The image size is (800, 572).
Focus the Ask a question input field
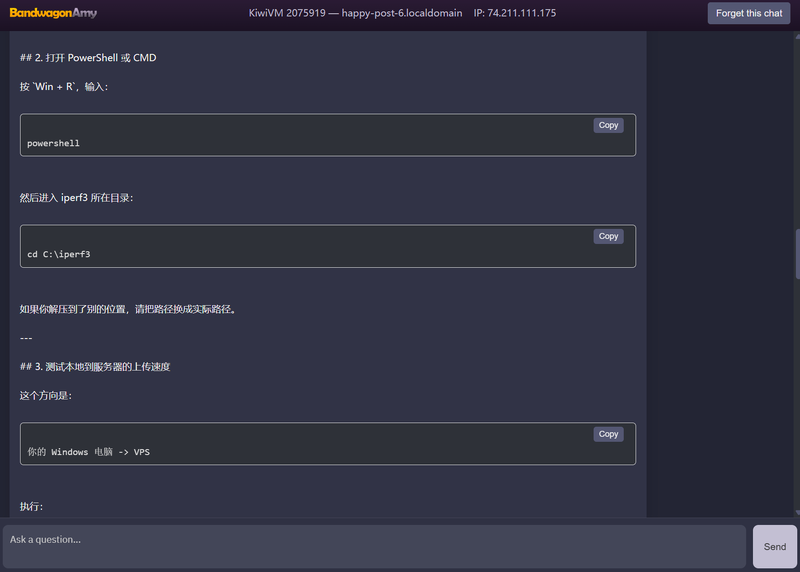tap(374, 546)
